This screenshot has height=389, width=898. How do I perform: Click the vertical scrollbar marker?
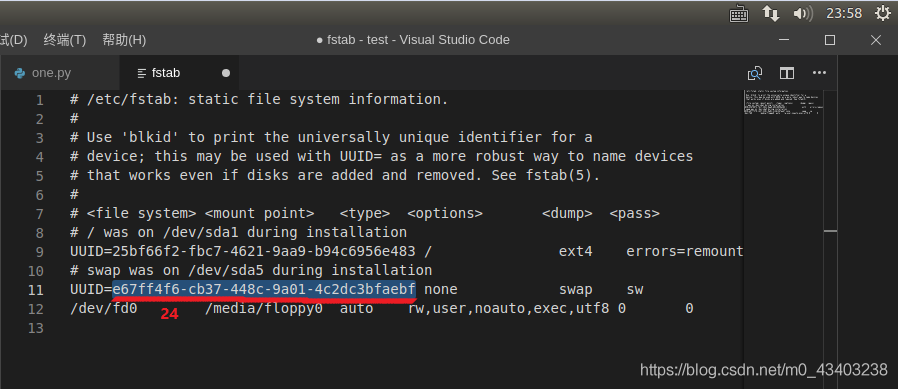click(x=830, y=231)
